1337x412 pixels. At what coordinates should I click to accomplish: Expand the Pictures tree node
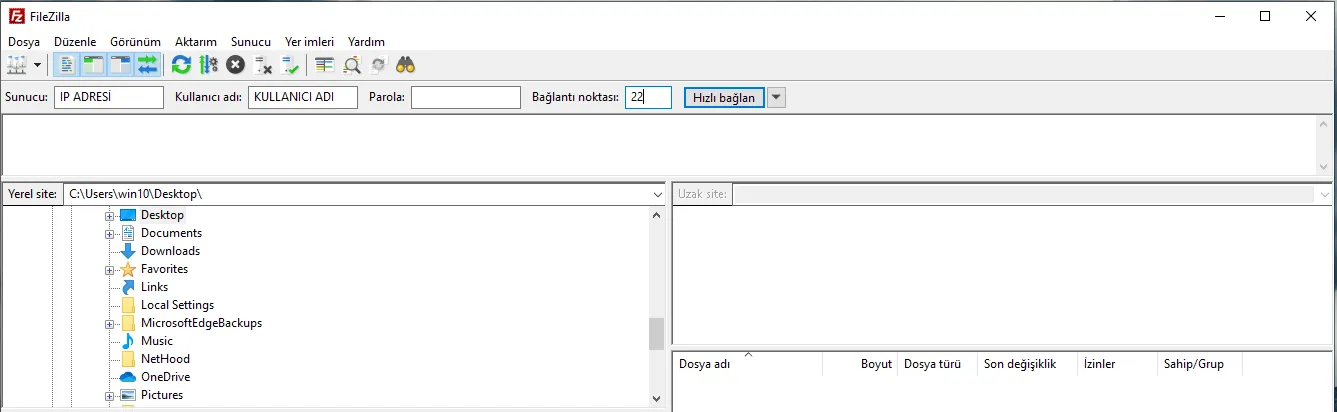point(109,395)
